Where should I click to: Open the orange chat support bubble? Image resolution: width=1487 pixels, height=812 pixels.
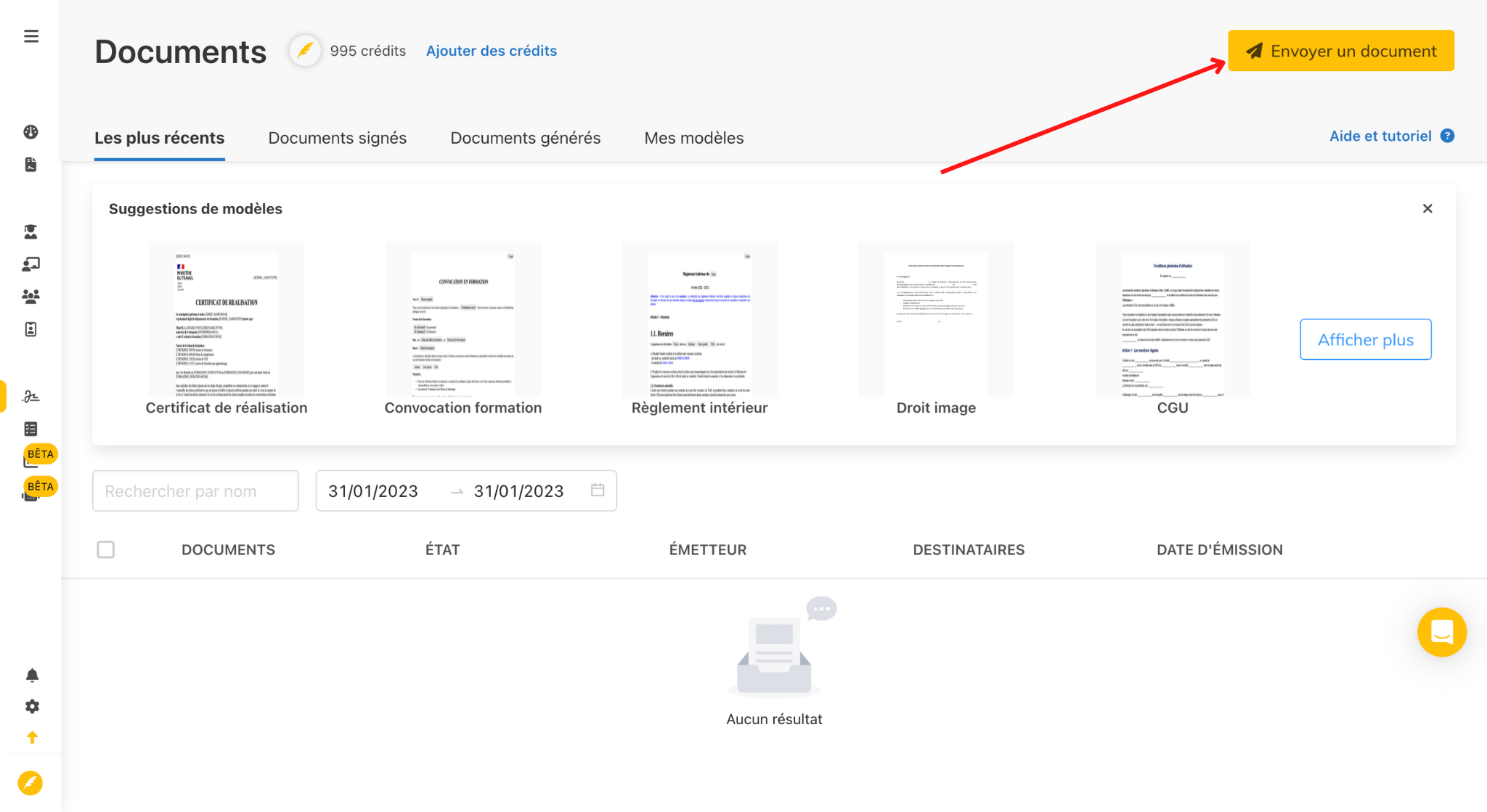[x=1442, y=632]
